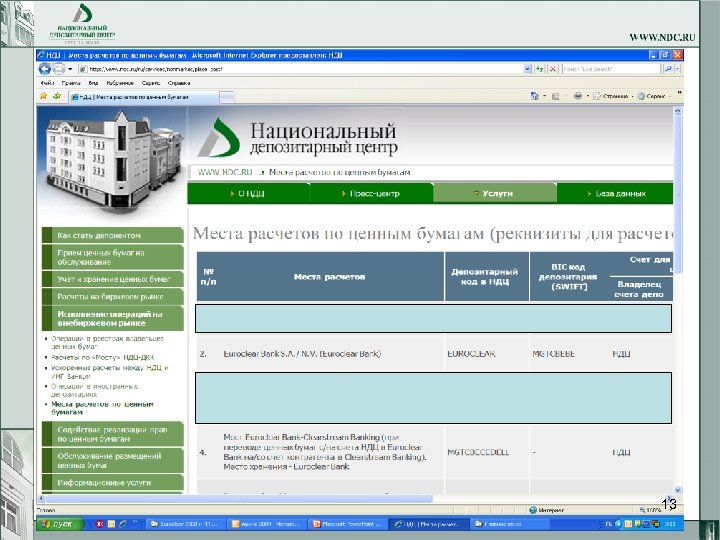Click the Internet Explorer quick launch icon

123,523
